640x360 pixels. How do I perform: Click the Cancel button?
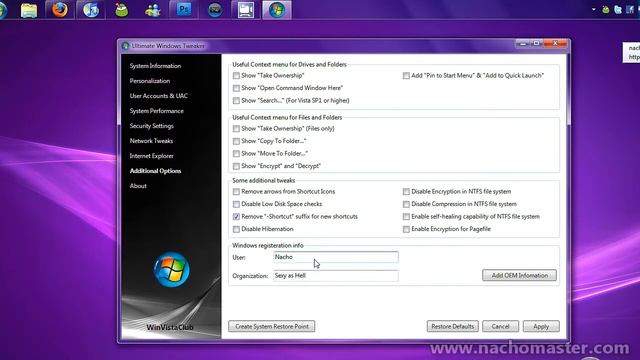point(500,326)
